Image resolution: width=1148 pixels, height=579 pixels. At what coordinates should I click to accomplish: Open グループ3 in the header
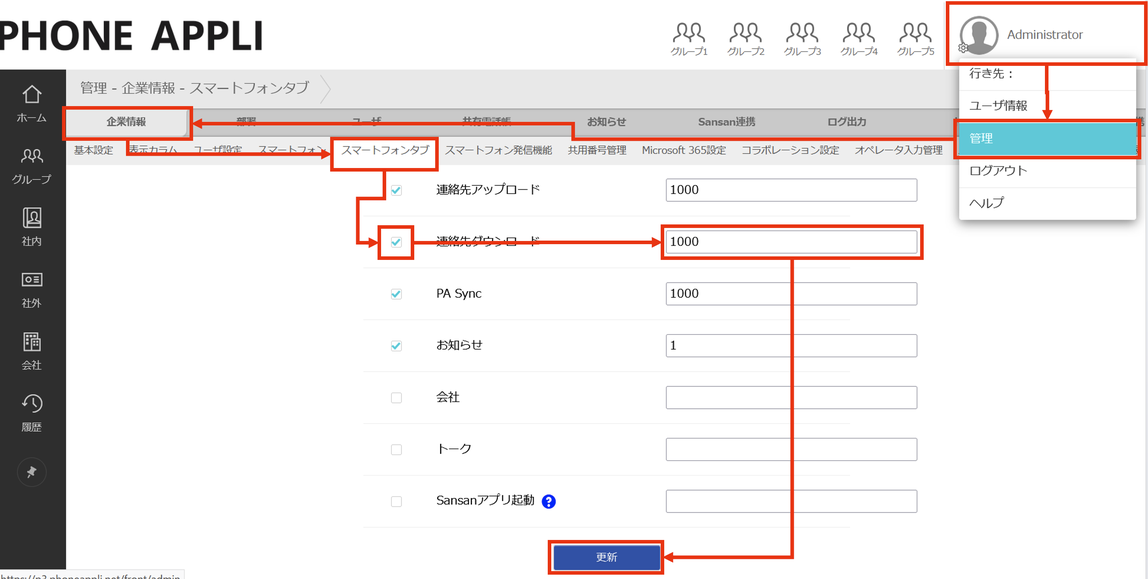tap(802, 39)
